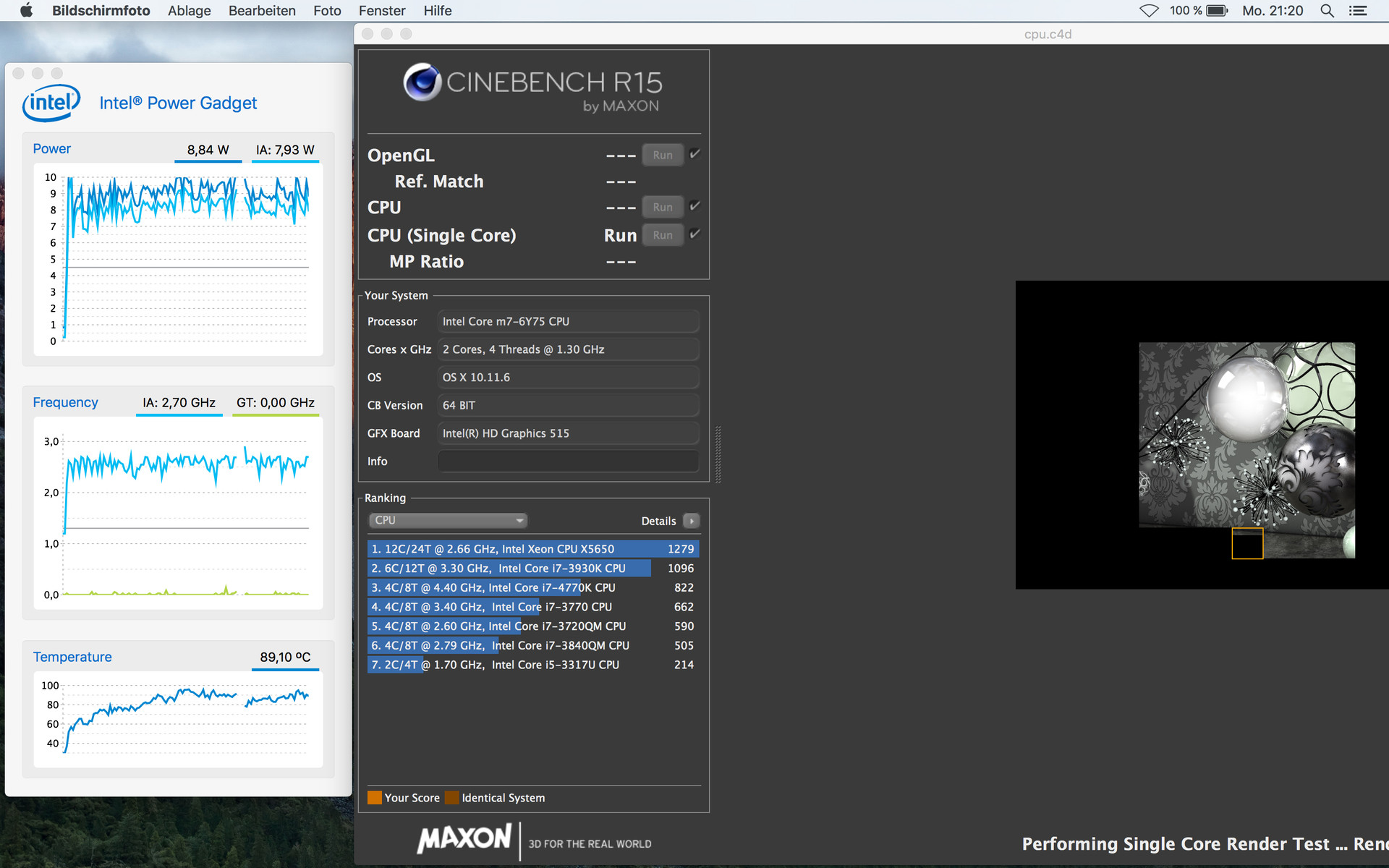The width and height of the screenshot is (1389, 868).
Task: Open the Fenster menu
Action: 381,10
